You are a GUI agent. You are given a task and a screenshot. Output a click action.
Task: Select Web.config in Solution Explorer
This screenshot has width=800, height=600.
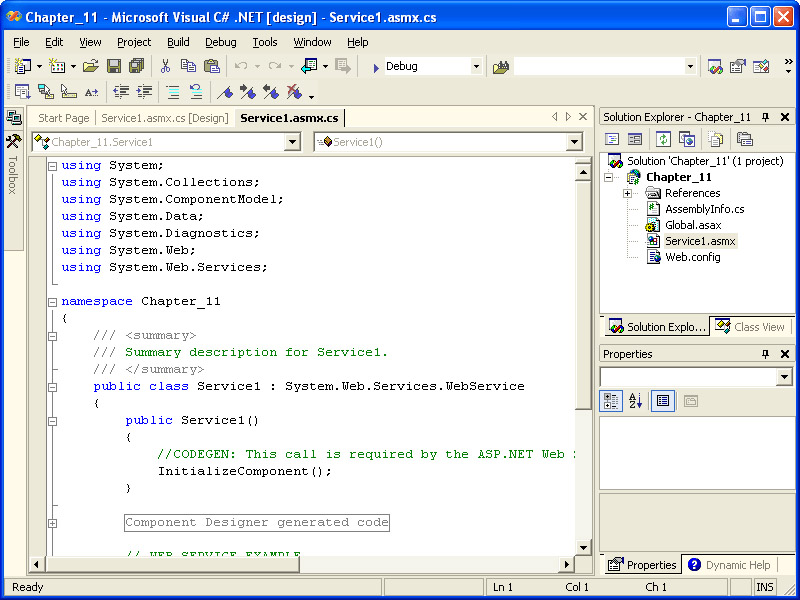click(692, 257)
